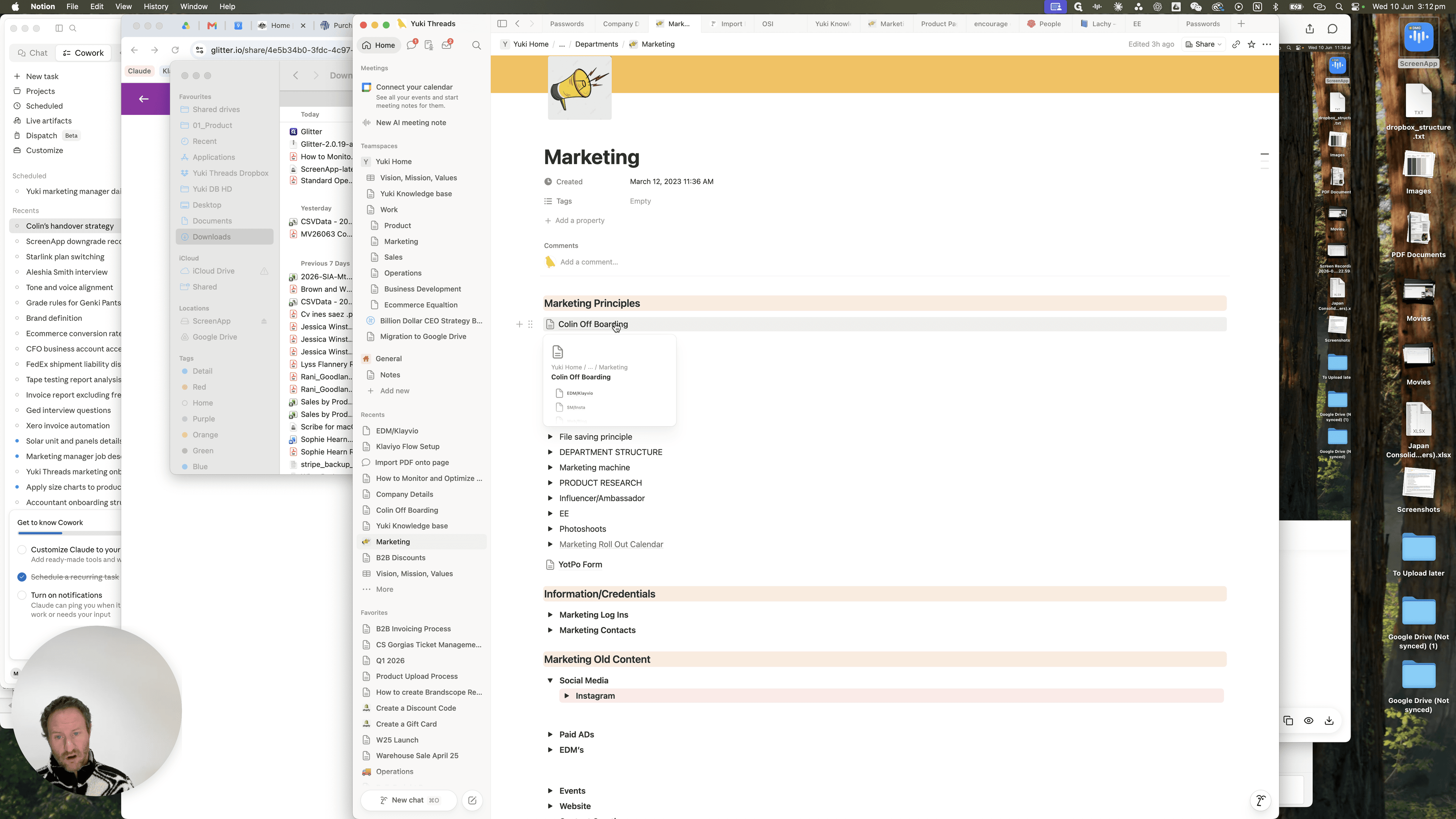
Task: Open the Notion search icon in sidebar
Action: (477, 45)
